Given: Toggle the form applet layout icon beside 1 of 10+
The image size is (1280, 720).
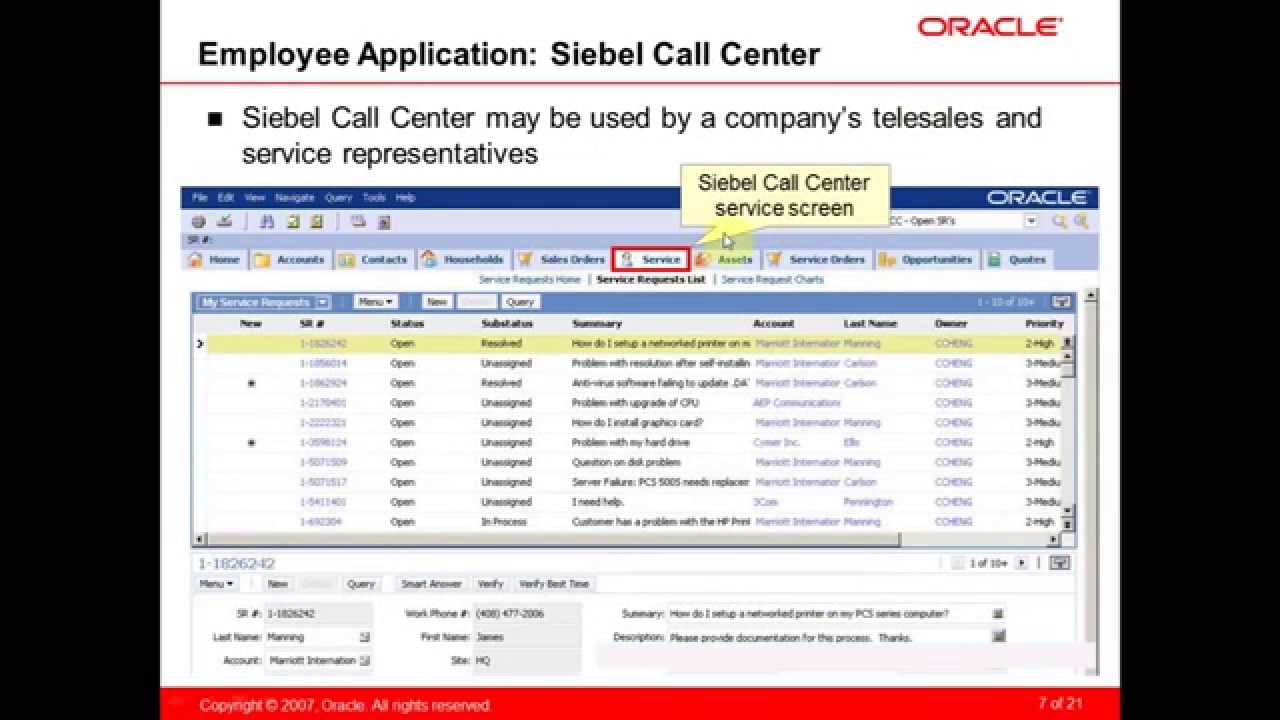Looking at the screenshot, I should click(1060, 563).
